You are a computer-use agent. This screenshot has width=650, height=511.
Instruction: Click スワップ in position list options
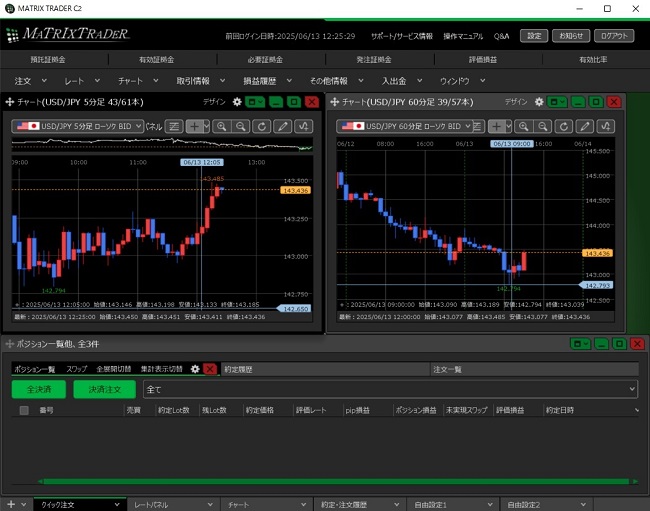click(x=77, y=369)
